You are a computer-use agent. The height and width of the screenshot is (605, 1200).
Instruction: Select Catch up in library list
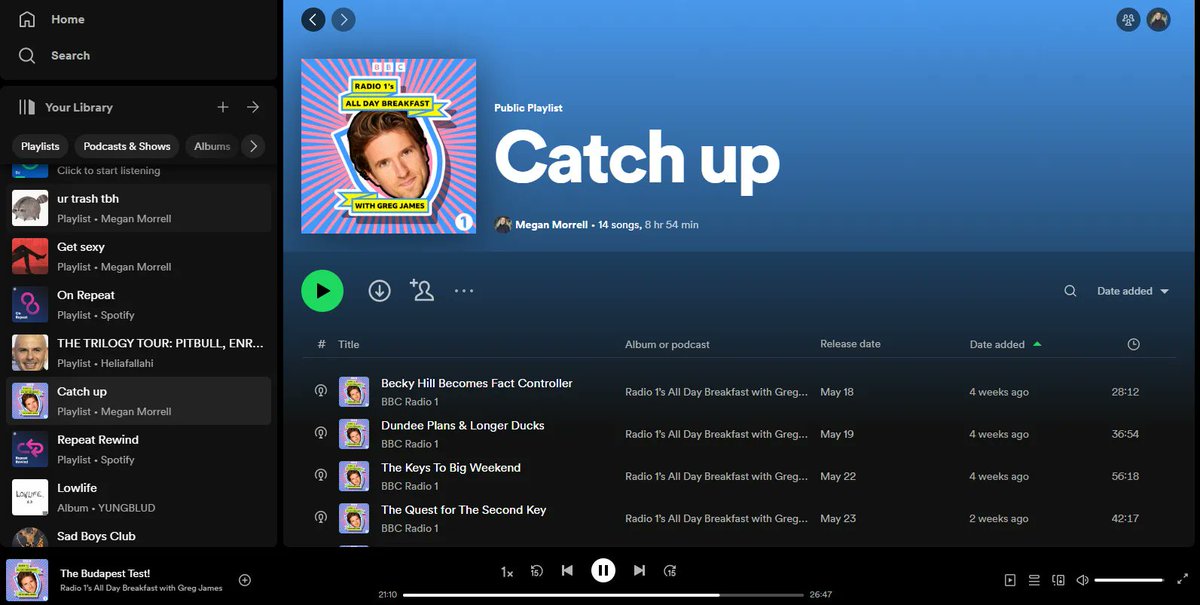[139, 401]
